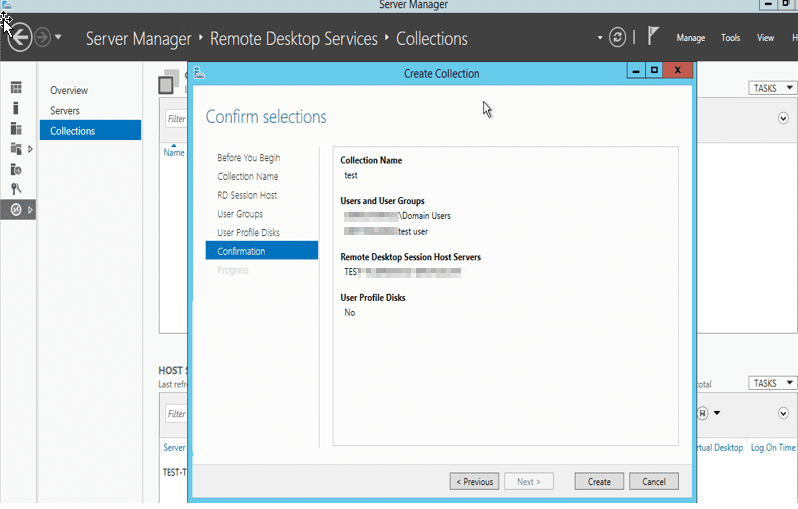Expand the Remote Desktop Services sidebar arrow
The image size is (798, 509).
coord(31,209)
